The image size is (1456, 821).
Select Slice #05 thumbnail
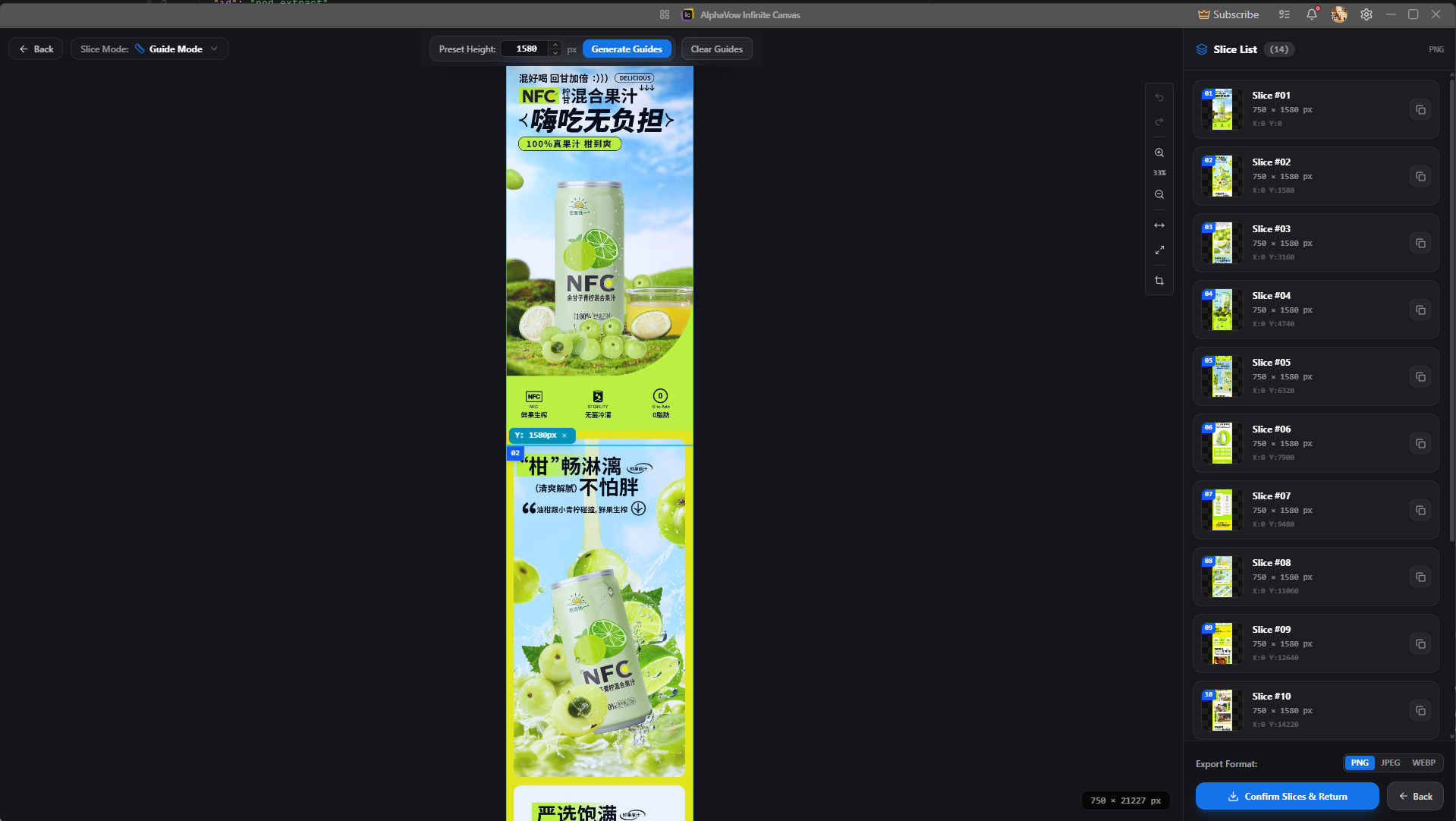pos(1222,376)
